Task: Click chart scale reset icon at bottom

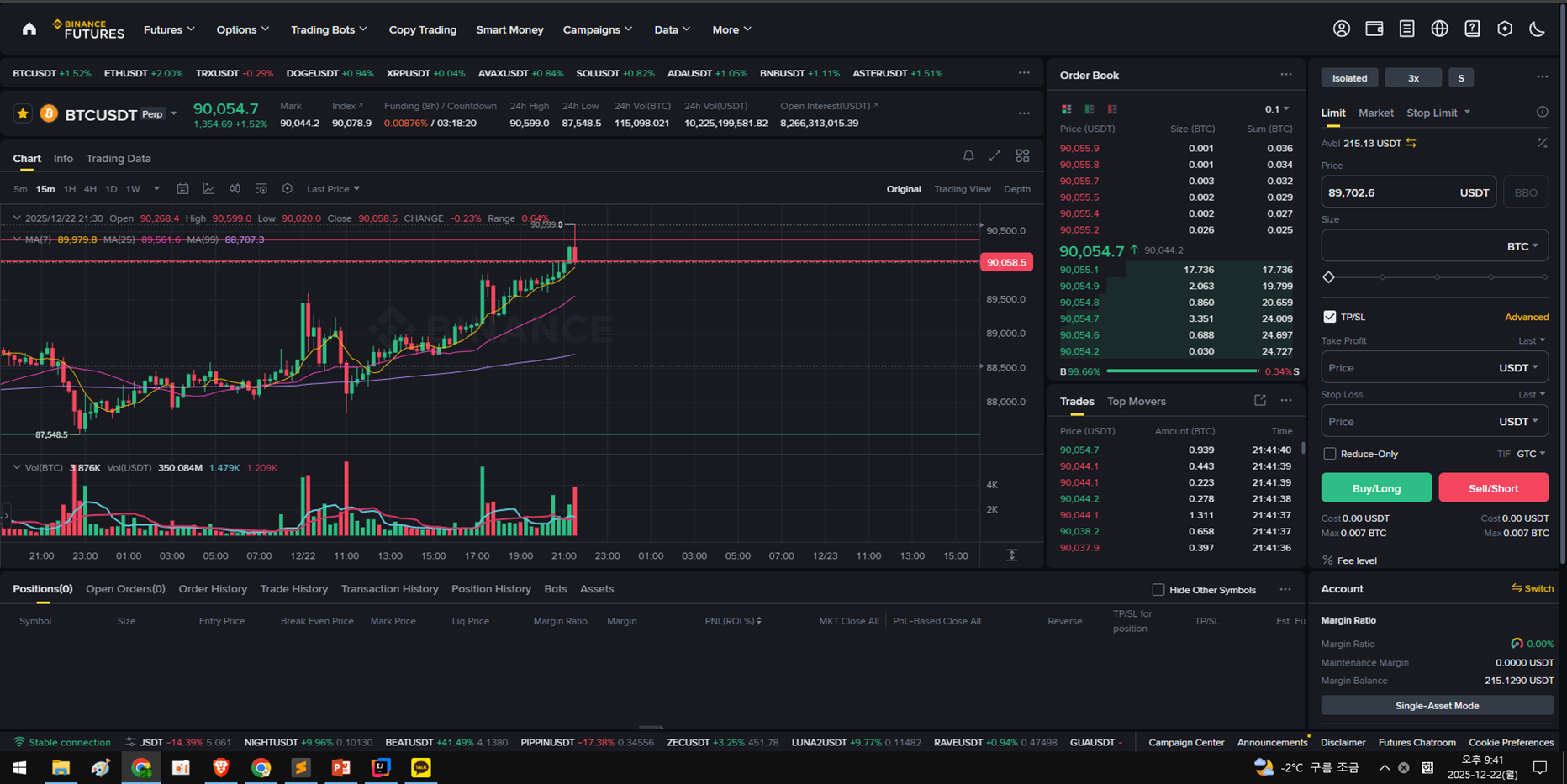Action: tap(1011, 555)
